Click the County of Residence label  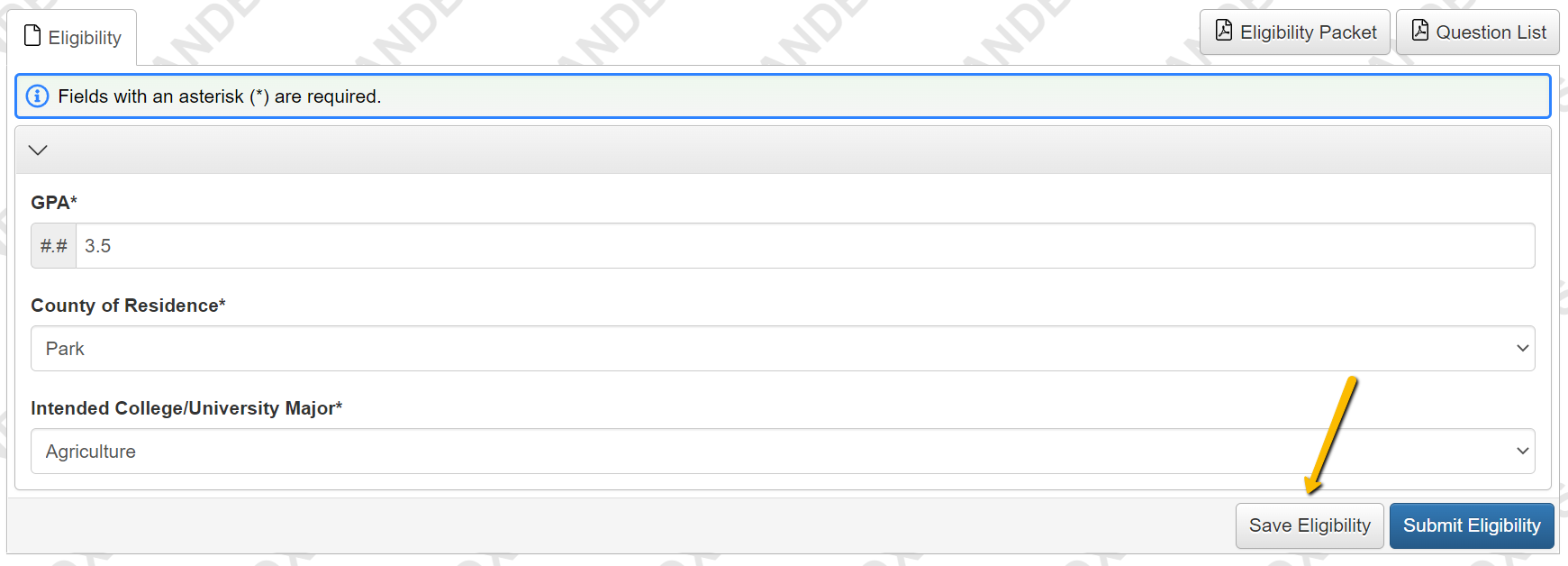(x=128, y=306)
